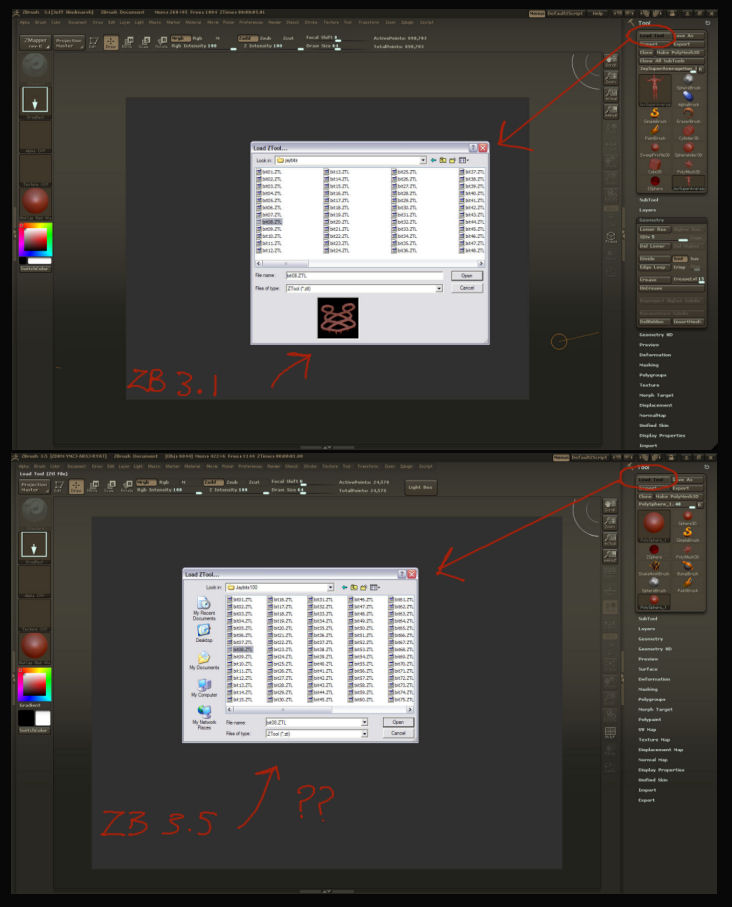Click Create New Folder icon in lower dialog
The height and width of the screenshot is (907, 732).
pos(364,587)
